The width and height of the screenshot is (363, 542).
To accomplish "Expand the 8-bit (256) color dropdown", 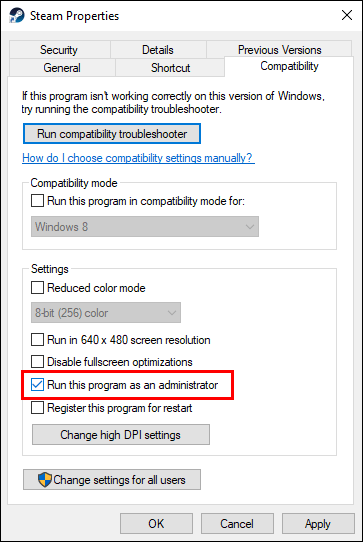I will coord(106,312).
